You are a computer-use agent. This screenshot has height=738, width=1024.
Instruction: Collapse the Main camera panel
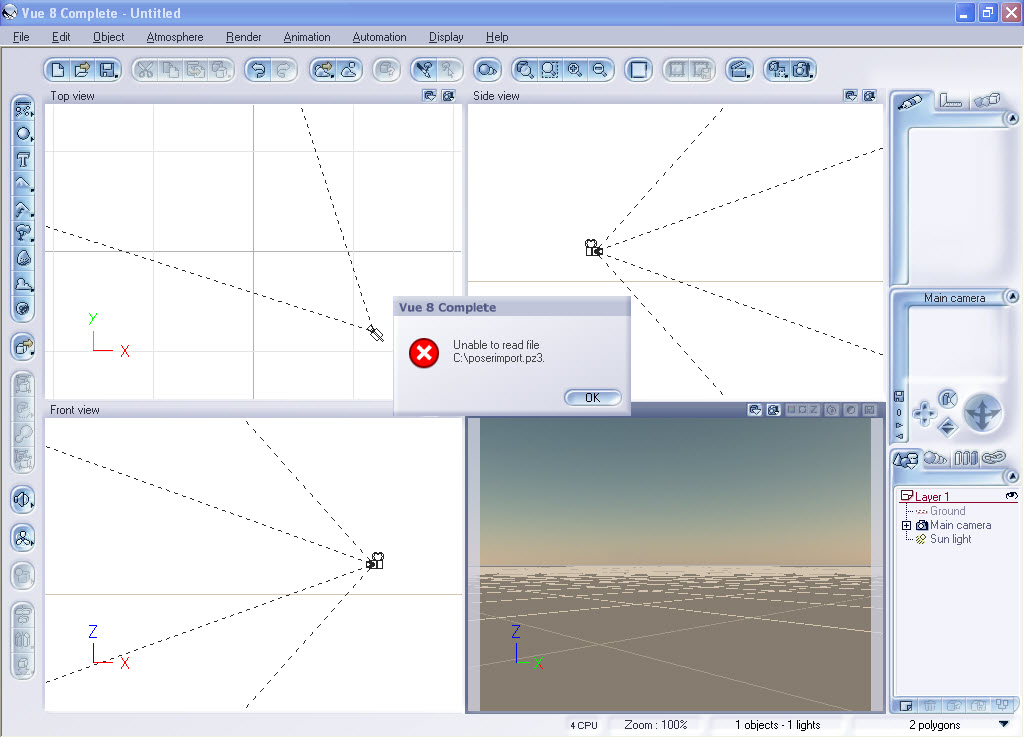1011,297
